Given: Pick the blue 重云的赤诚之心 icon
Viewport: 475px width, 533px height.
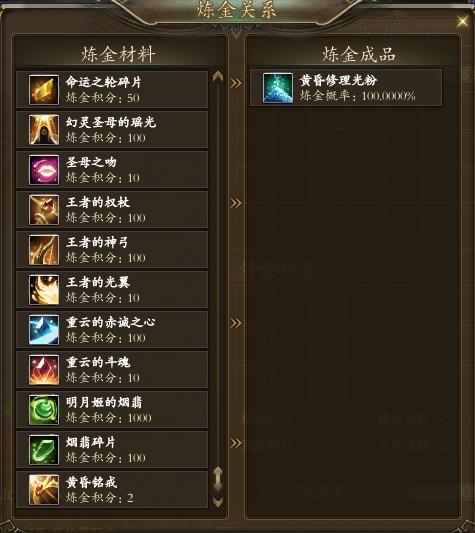Looking at the screenshot, I should (44, 330).
